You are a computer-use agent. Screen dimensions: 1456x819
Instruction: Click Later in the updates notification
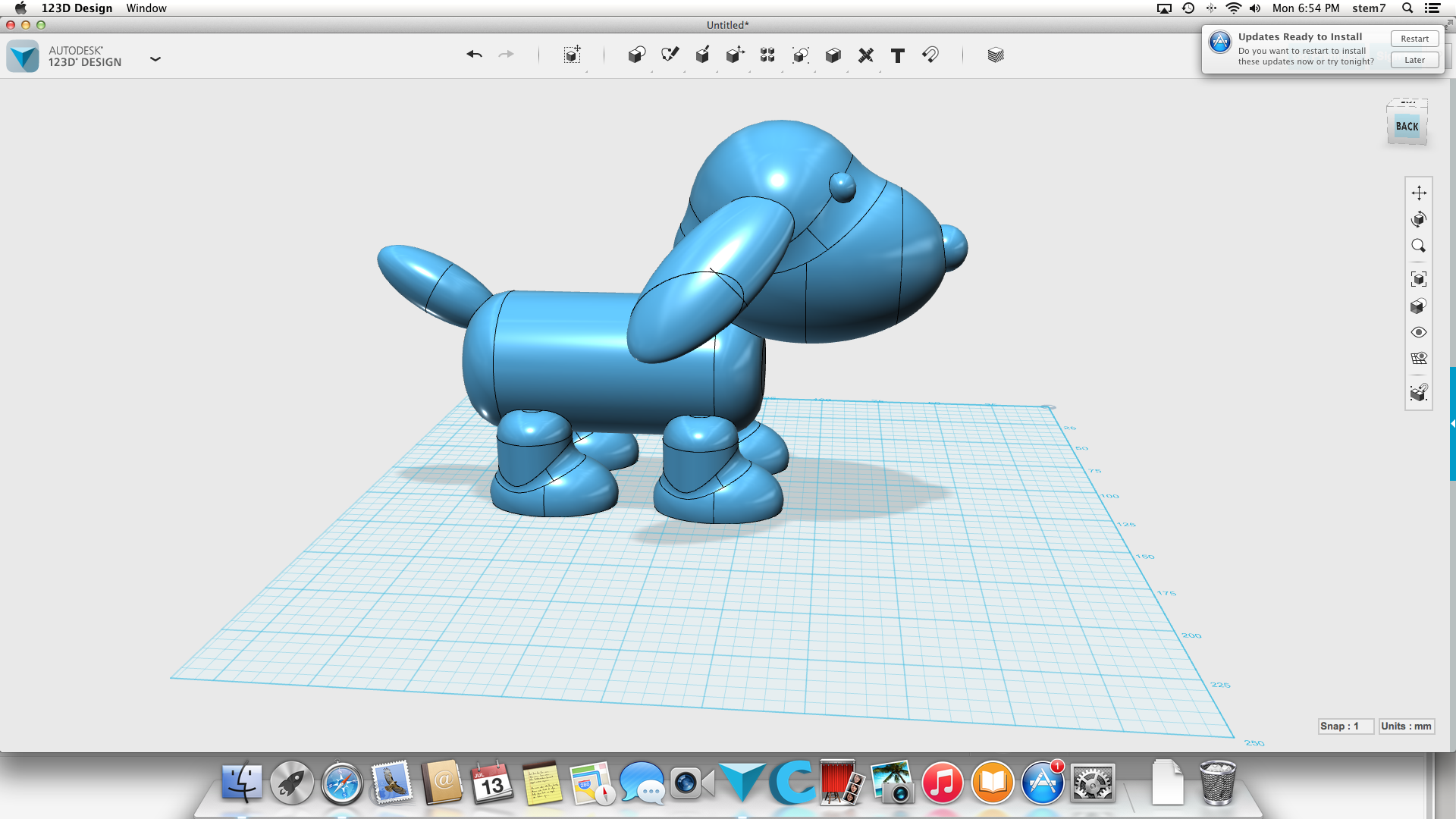coord(1414,60)
